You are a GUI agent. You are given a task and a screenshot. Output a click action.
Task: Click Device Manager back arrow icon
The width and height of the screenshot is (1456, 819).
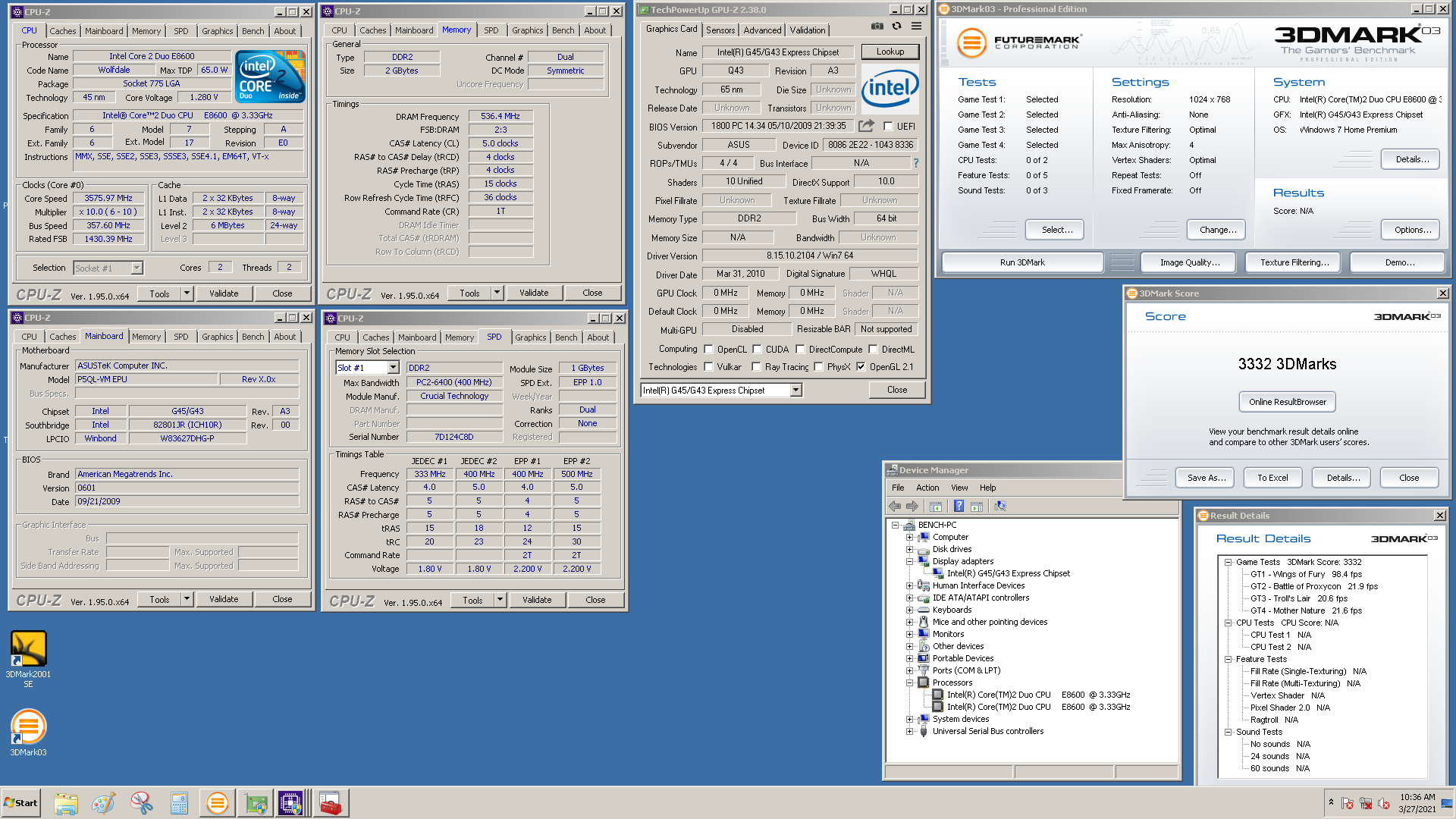click(x=895, y=506)
